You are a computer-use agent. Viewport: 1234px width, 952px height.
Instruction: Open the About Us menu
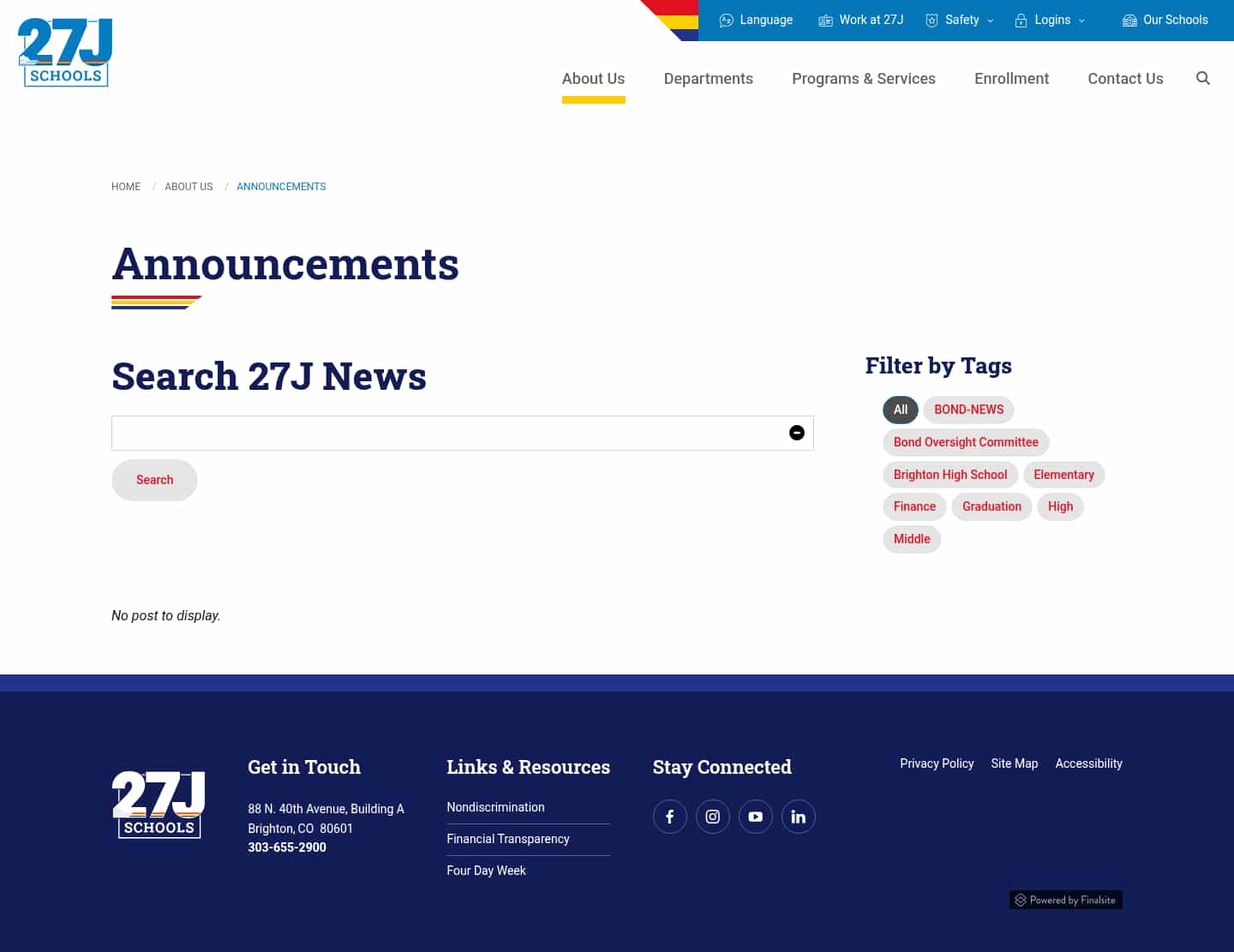593,79
